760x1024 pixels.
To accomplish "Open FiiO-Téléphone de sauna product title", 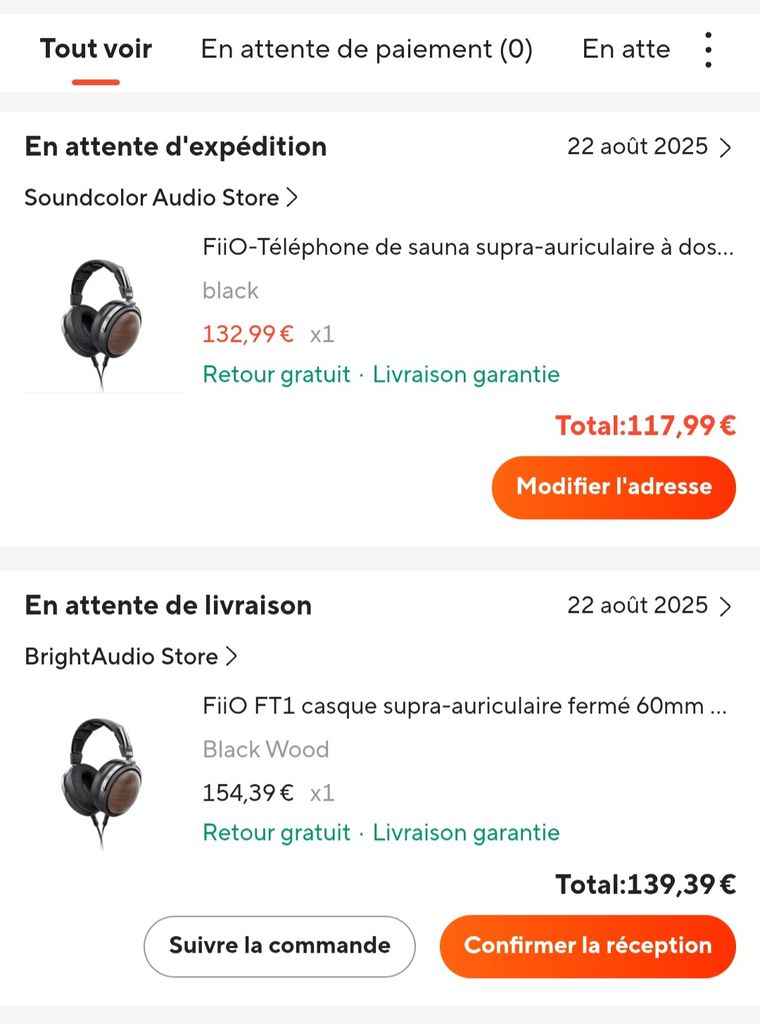I will pos(468,248).
